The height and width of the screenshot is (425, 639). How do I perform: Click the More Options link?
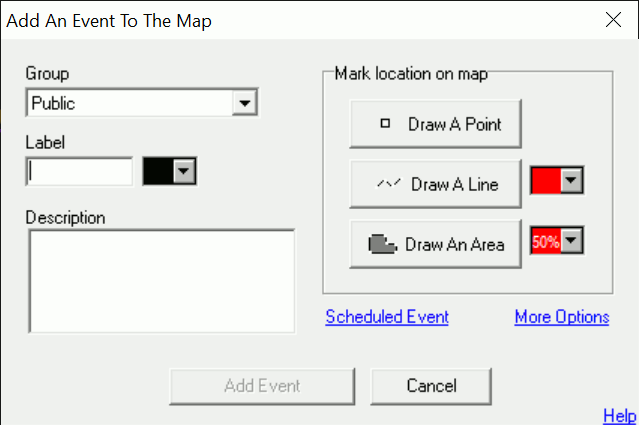pos(561,317)
